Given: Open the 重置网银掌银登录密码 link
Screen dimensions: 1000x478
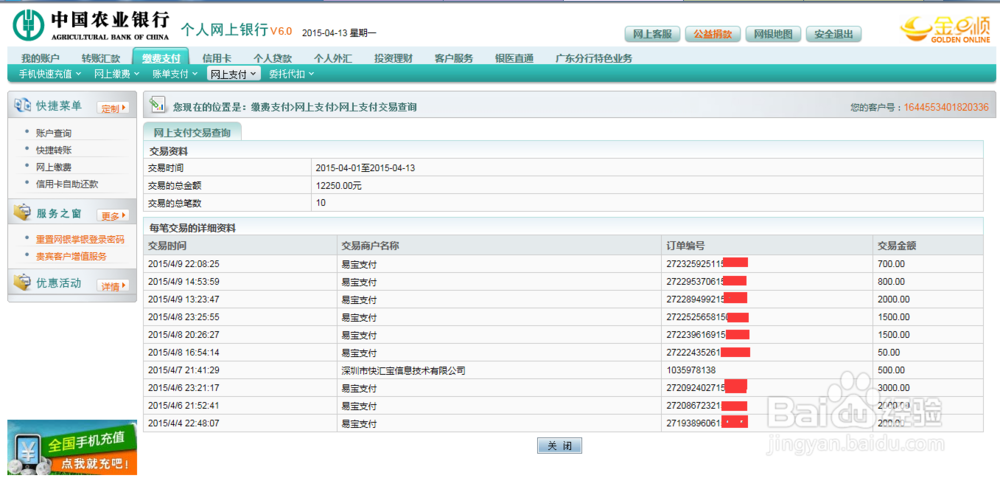Looking at the screenshot, I should 80,240.
